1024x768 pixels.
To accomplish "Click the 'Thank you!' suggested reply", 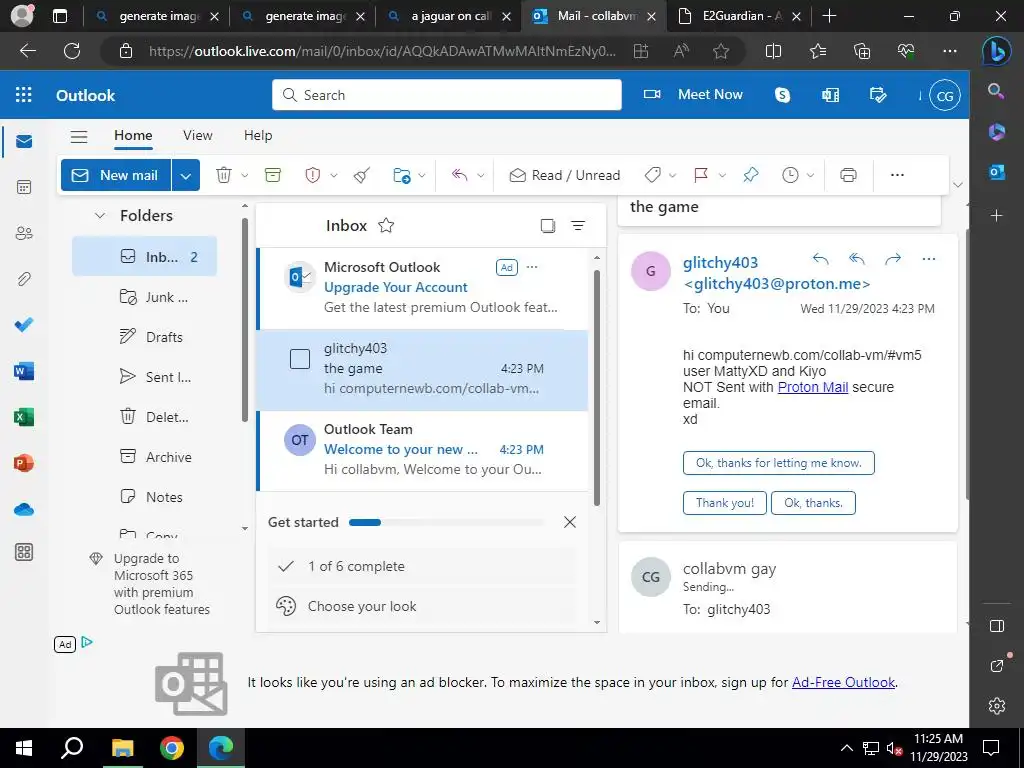I will 725,503.
